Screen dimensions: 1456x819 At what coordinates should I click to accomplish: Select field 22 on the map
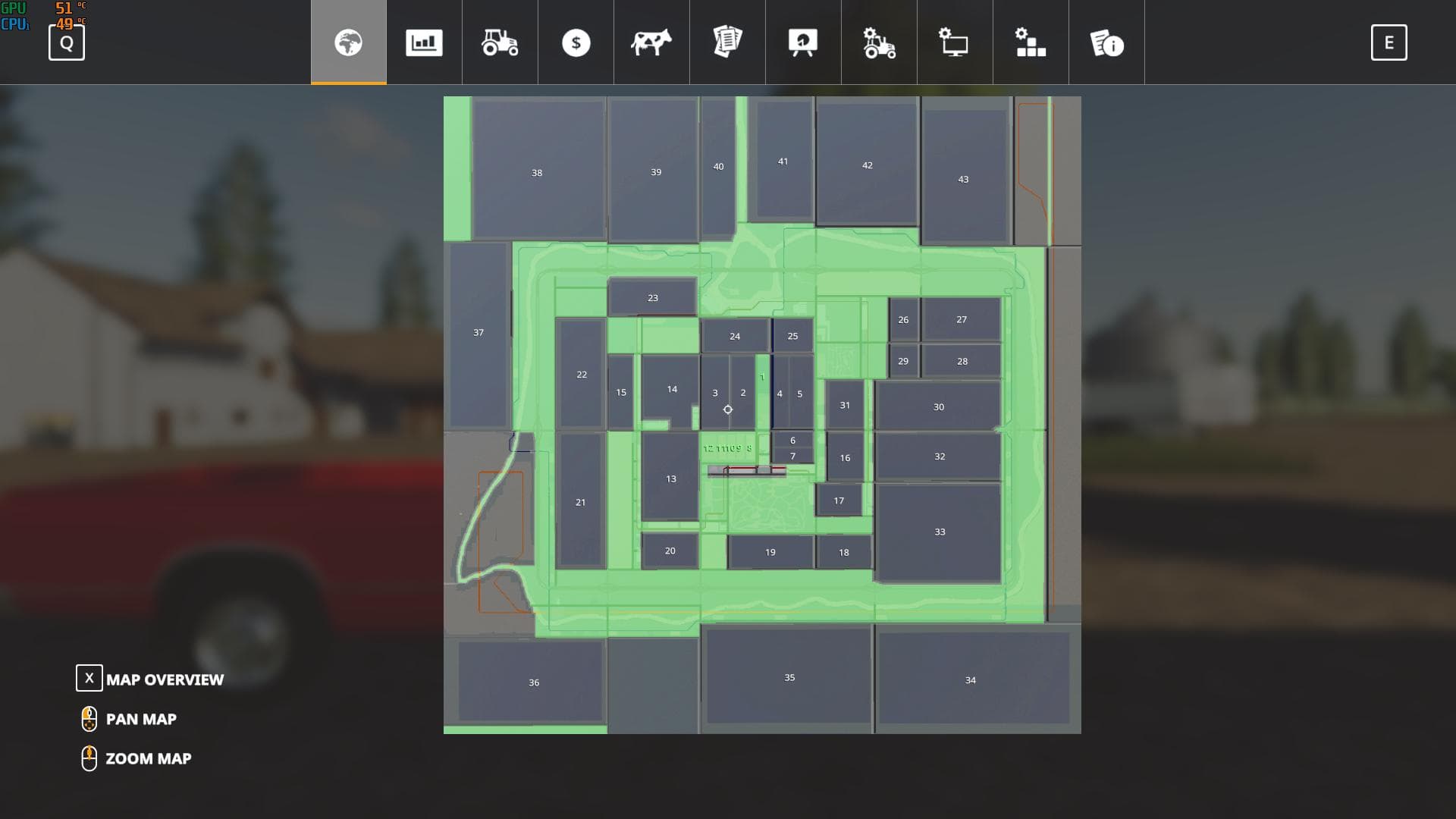tap(581, 374)
